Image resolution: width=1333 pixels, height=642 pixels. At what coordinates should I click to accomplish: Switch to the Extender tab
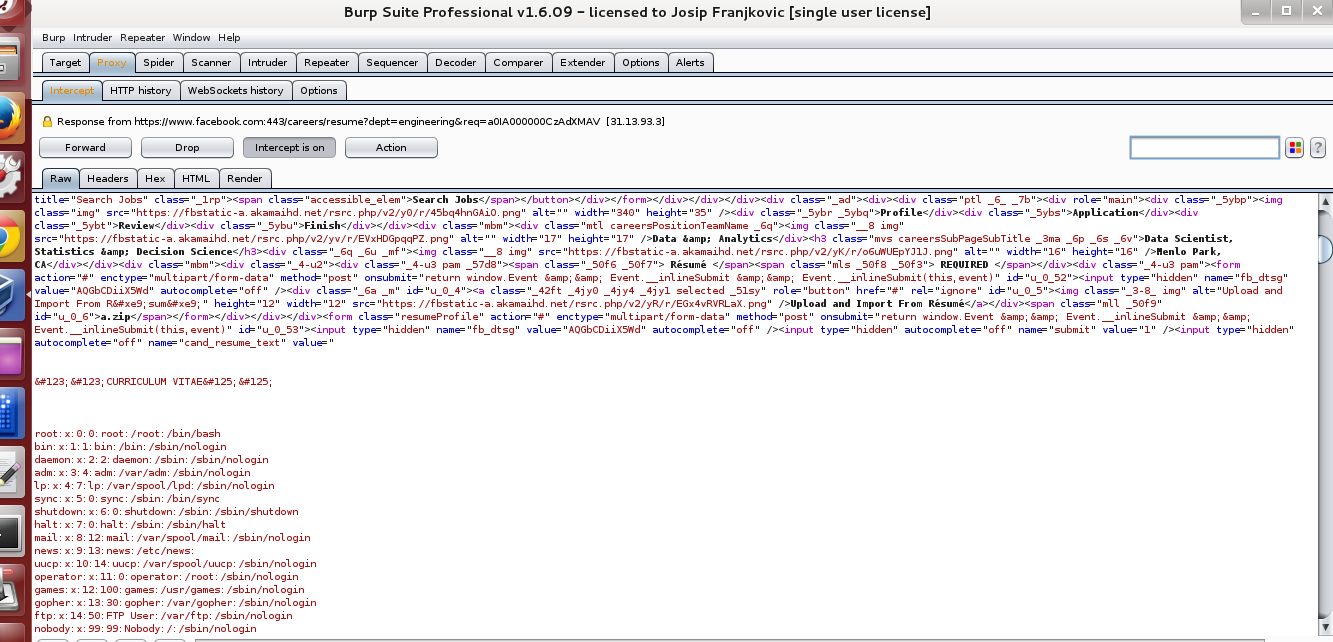coord(583,62)
